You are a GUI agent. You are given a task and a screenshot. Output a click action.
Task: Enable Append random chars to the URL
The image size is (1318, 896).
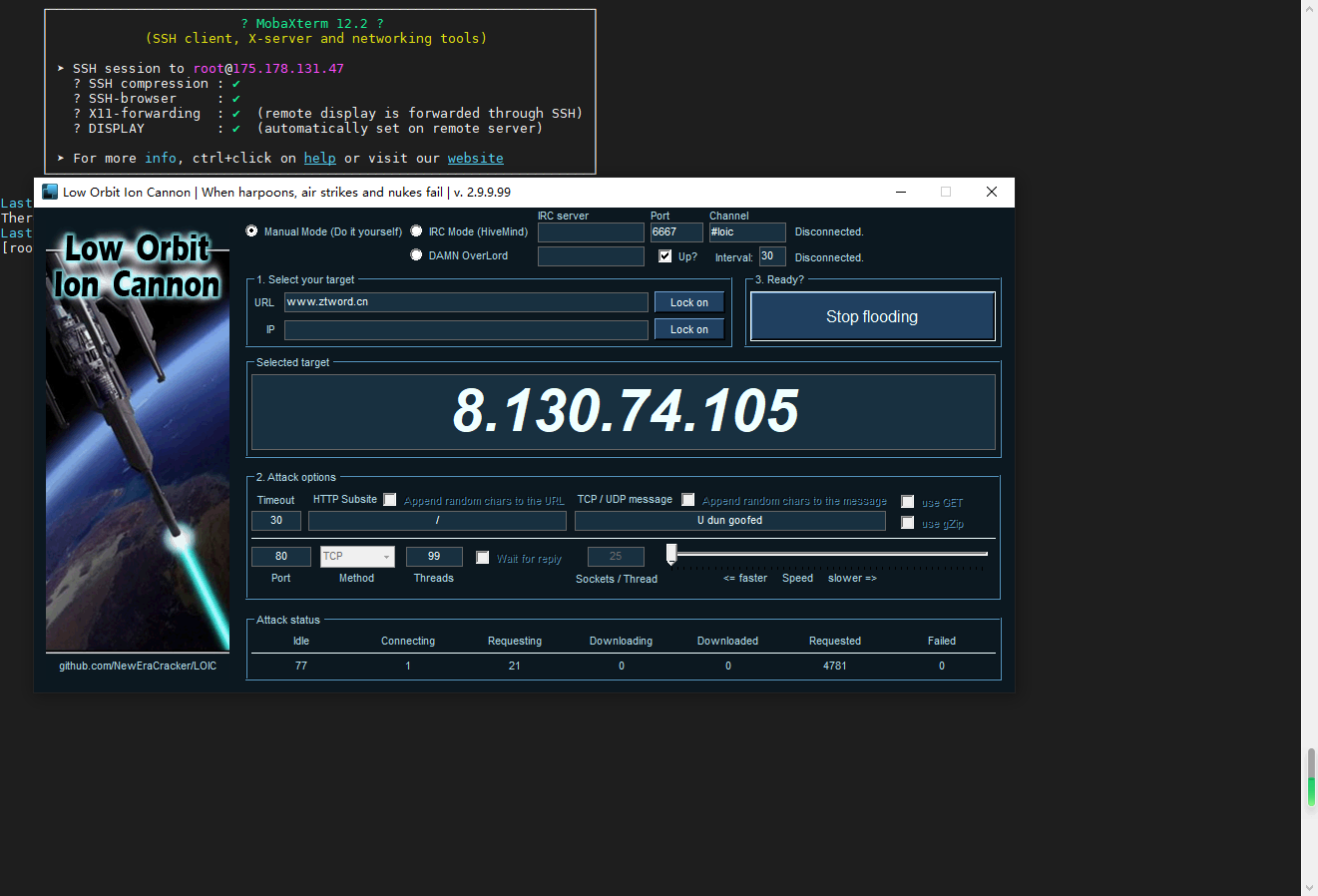(x=390, y=499)
